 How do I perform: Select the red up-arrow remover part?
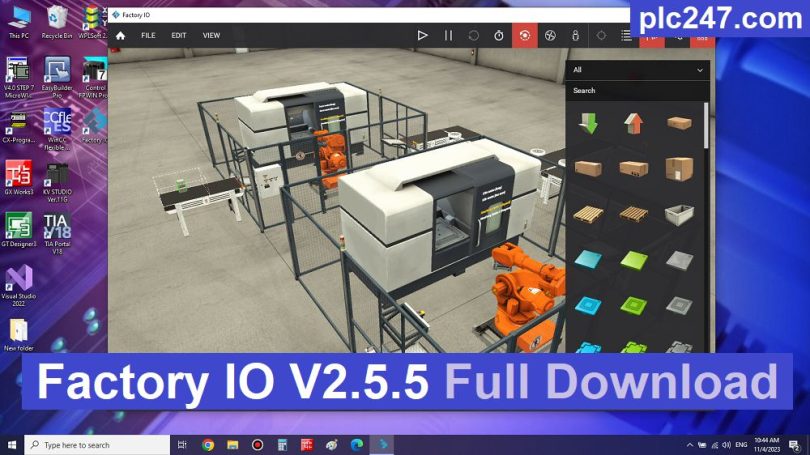(634, 123)
